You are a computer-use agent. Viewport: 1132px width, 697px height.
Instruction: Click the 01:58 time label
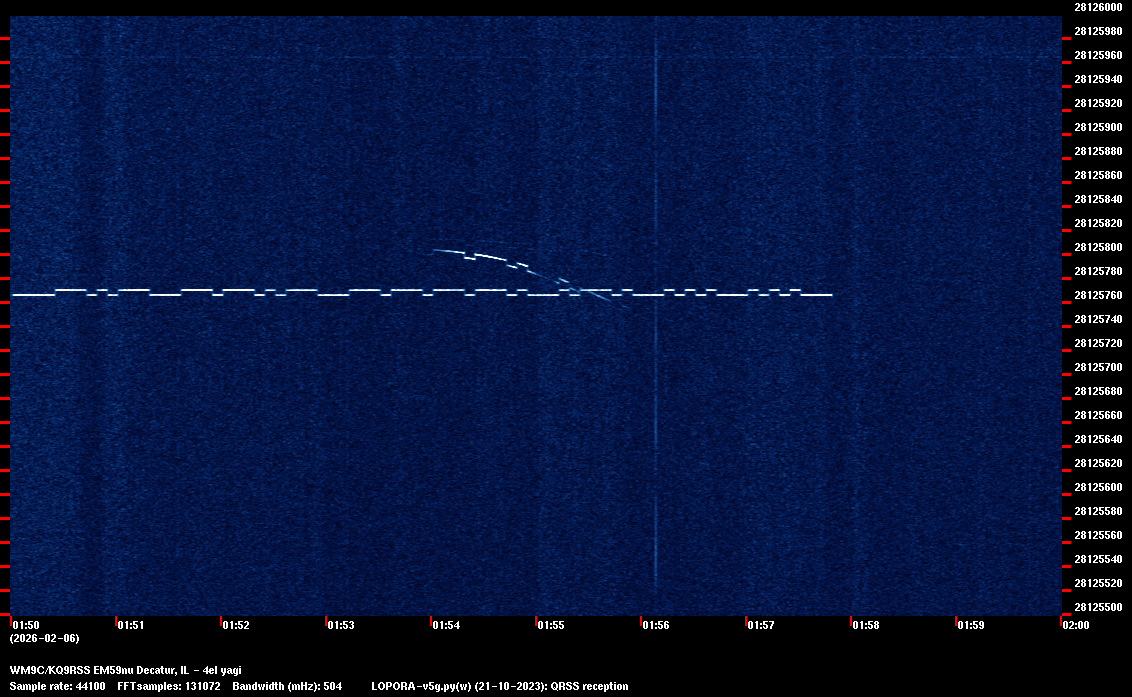coord(865,625)
